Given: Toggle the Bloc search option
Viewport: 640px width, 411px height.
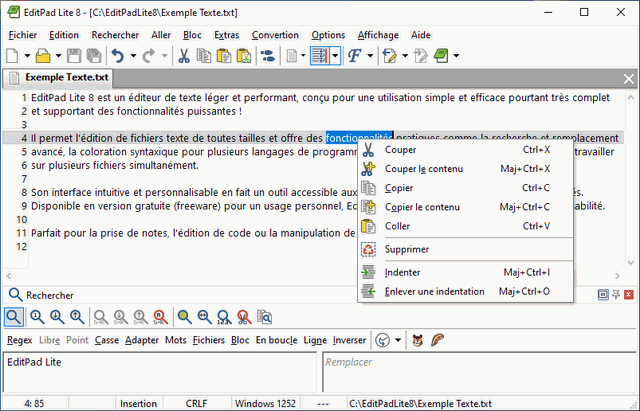Looking at the screenshot, I should coord(240,340).
